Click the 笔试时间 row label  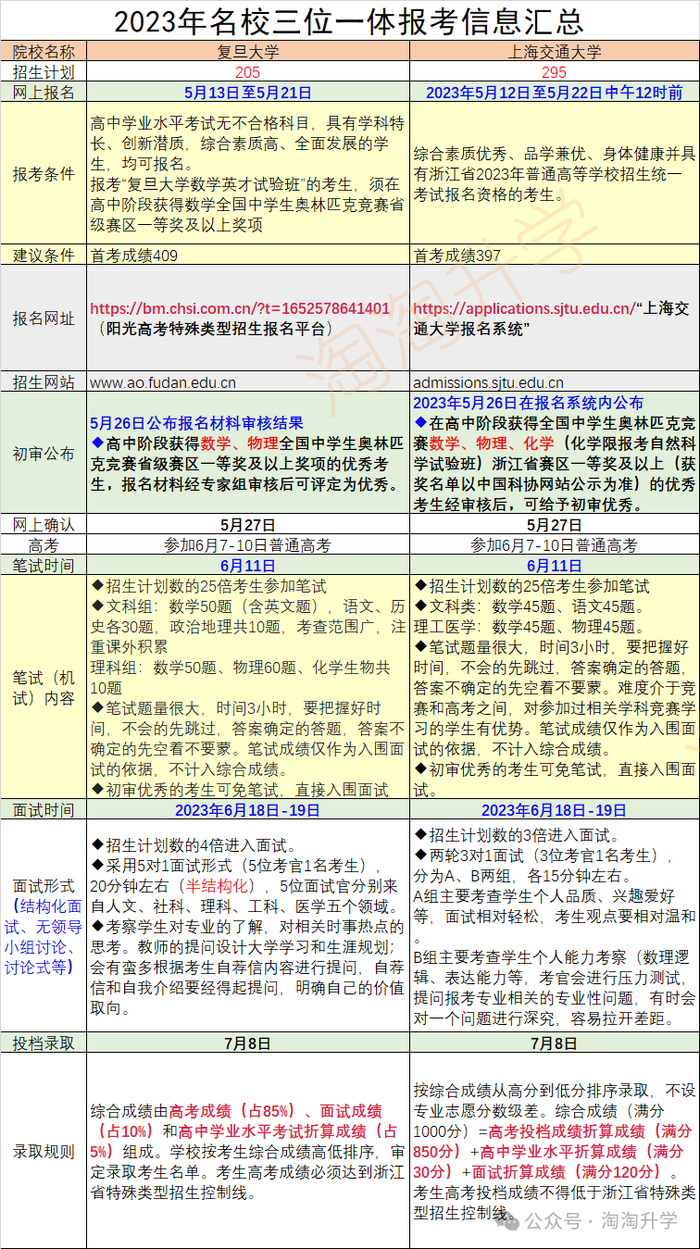[43, 565]
